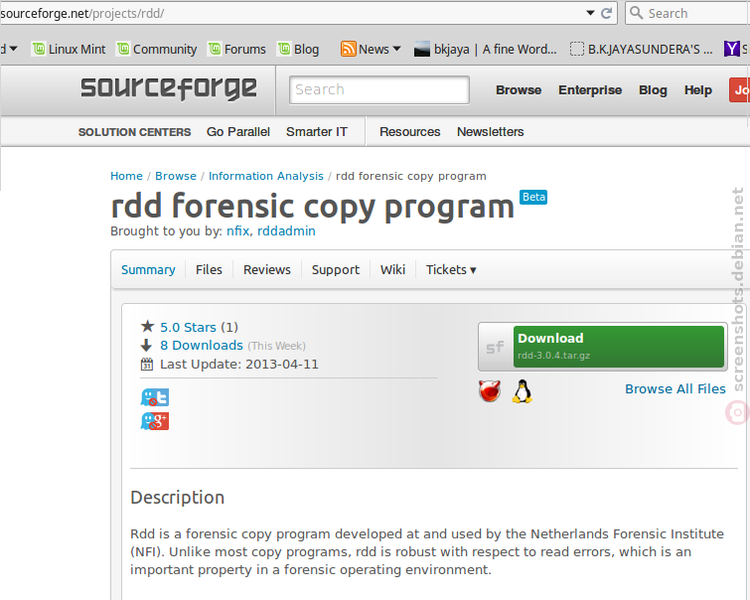Click the Google Plus share icon
Viewport: 750px width, 600px height.
[x=154, y=421]
